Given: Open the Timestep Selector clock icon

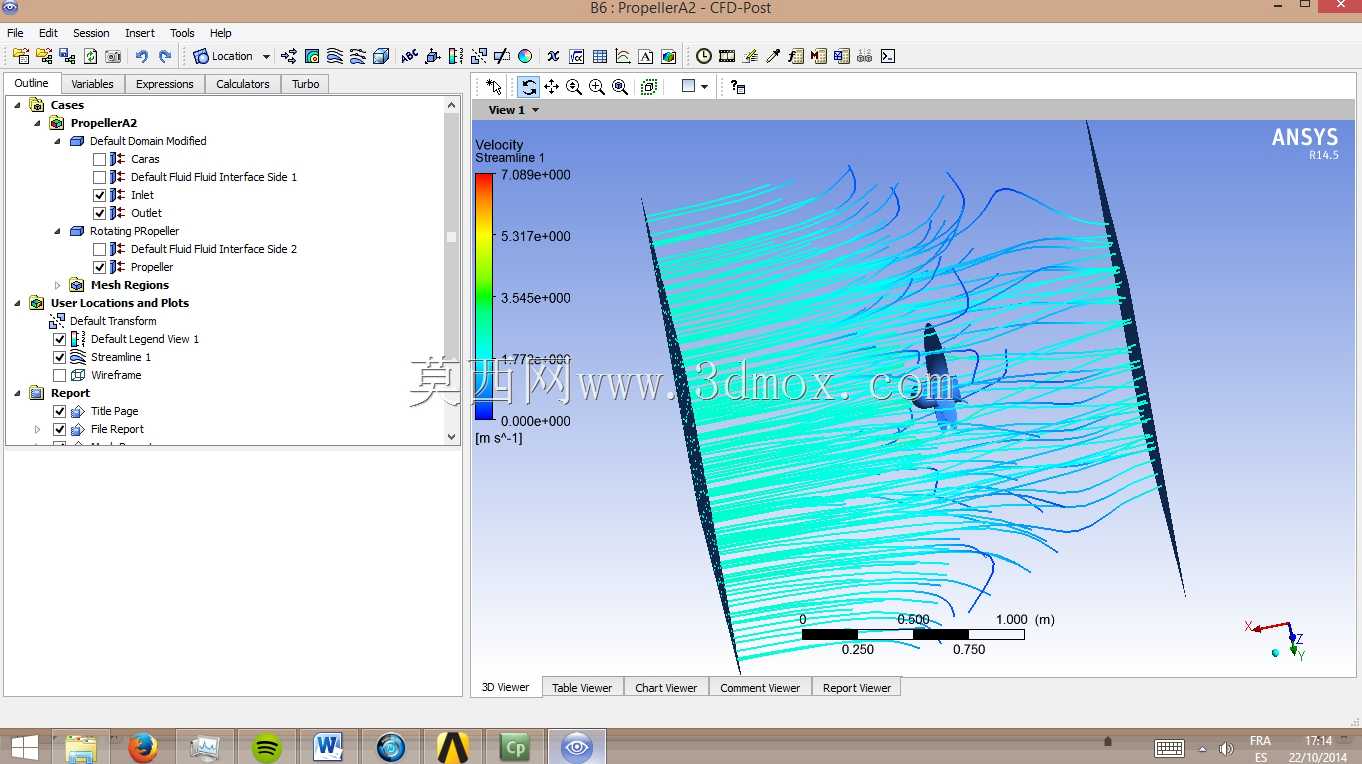Looking at the screenshot, I should (704, 56).
